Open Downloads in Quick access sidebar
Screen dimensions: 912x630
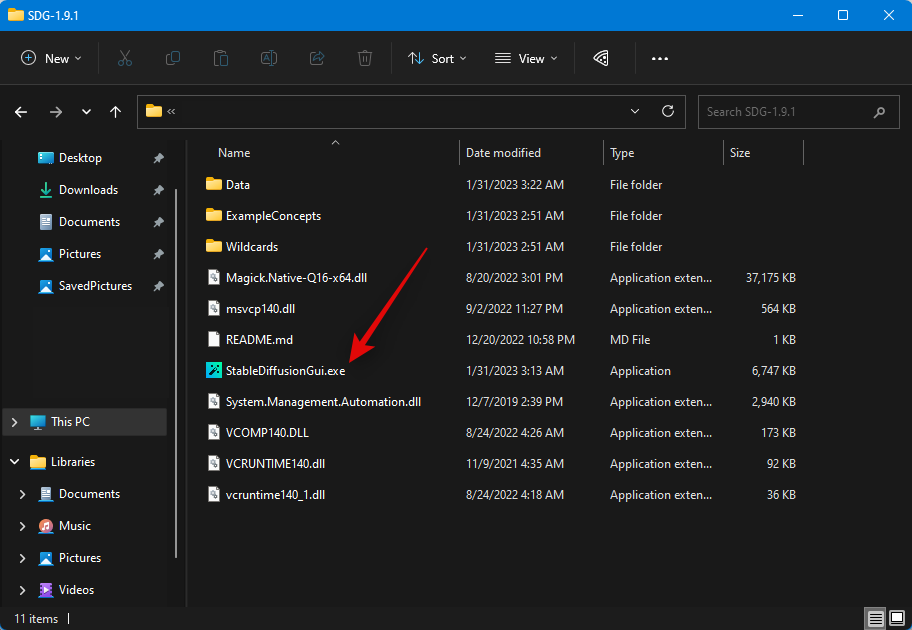point(88,190)
